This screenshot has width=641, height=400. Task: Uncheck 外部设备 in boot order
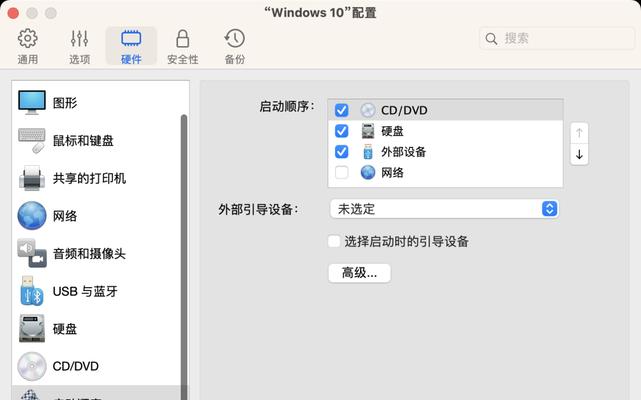[x=341, y=152]
